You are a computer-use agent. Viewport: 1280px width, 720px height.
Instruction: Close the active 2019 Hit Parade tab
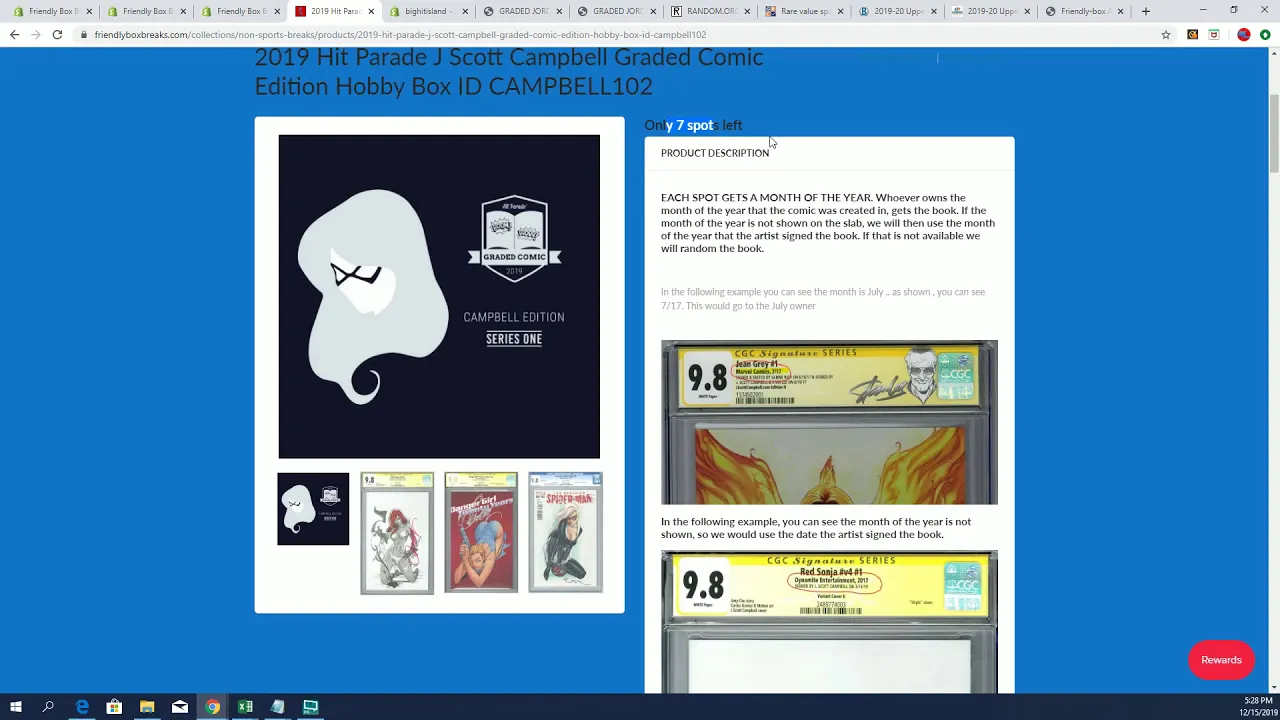371,11
